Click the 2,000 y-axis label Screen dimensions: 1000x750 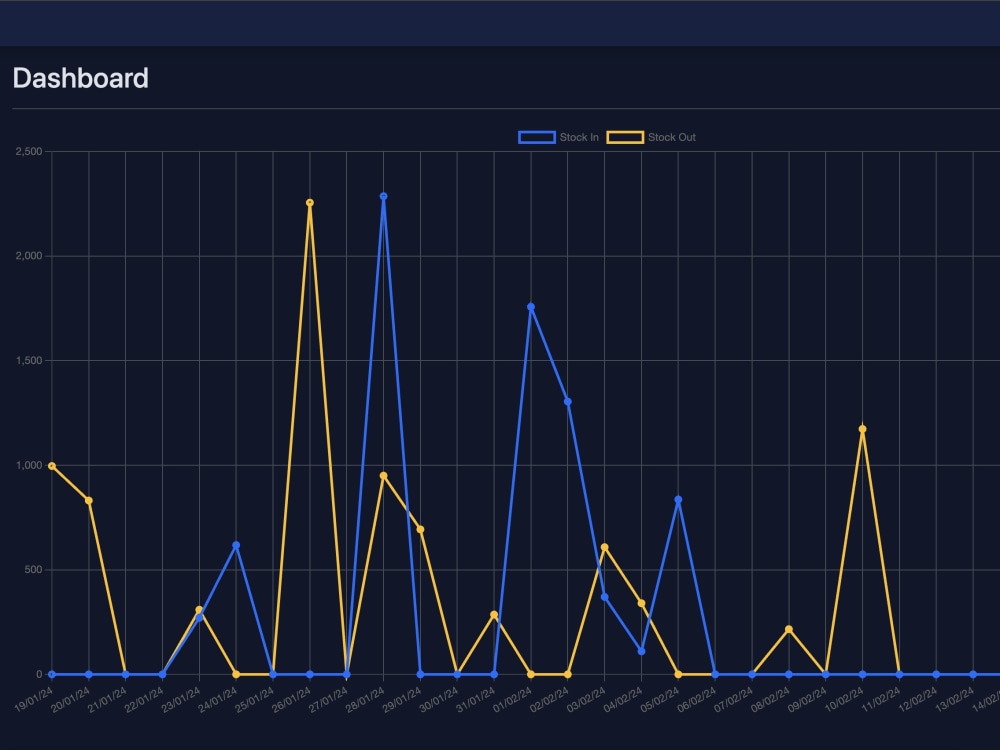(x=29, y=256)
